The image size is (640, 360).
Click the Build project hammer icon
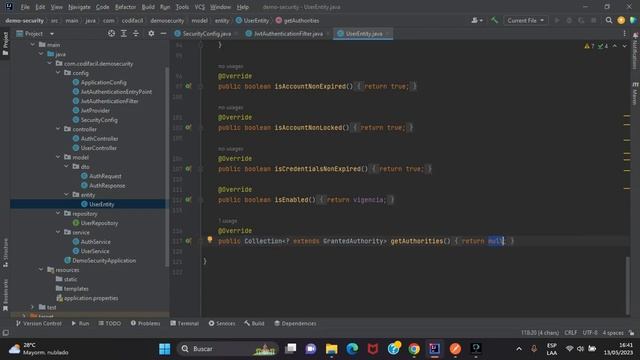(x=494, y=20)
